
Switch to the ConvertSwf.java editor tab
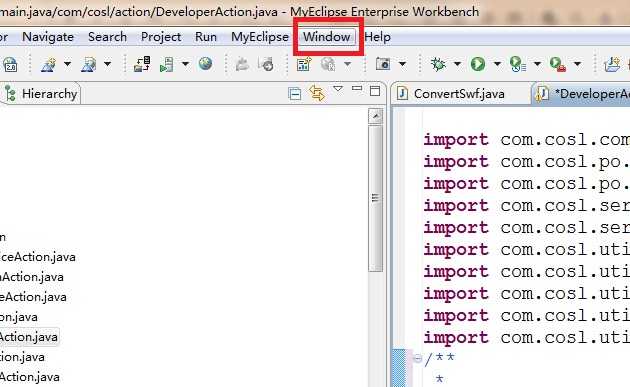coord(459,94)
